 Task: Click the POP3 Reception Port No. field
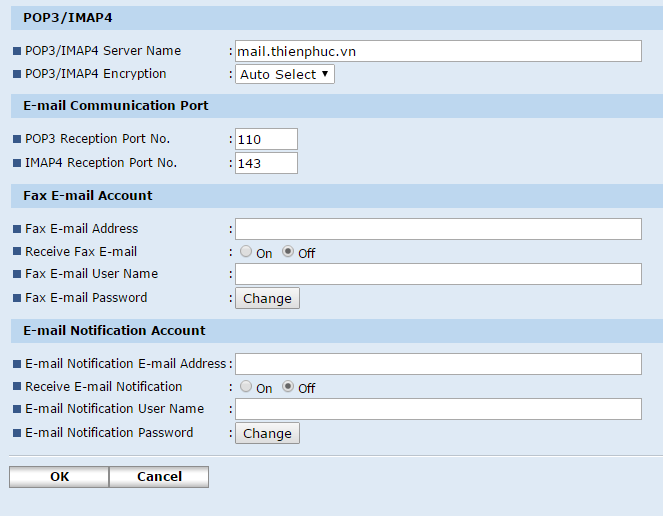pos(266,139)
